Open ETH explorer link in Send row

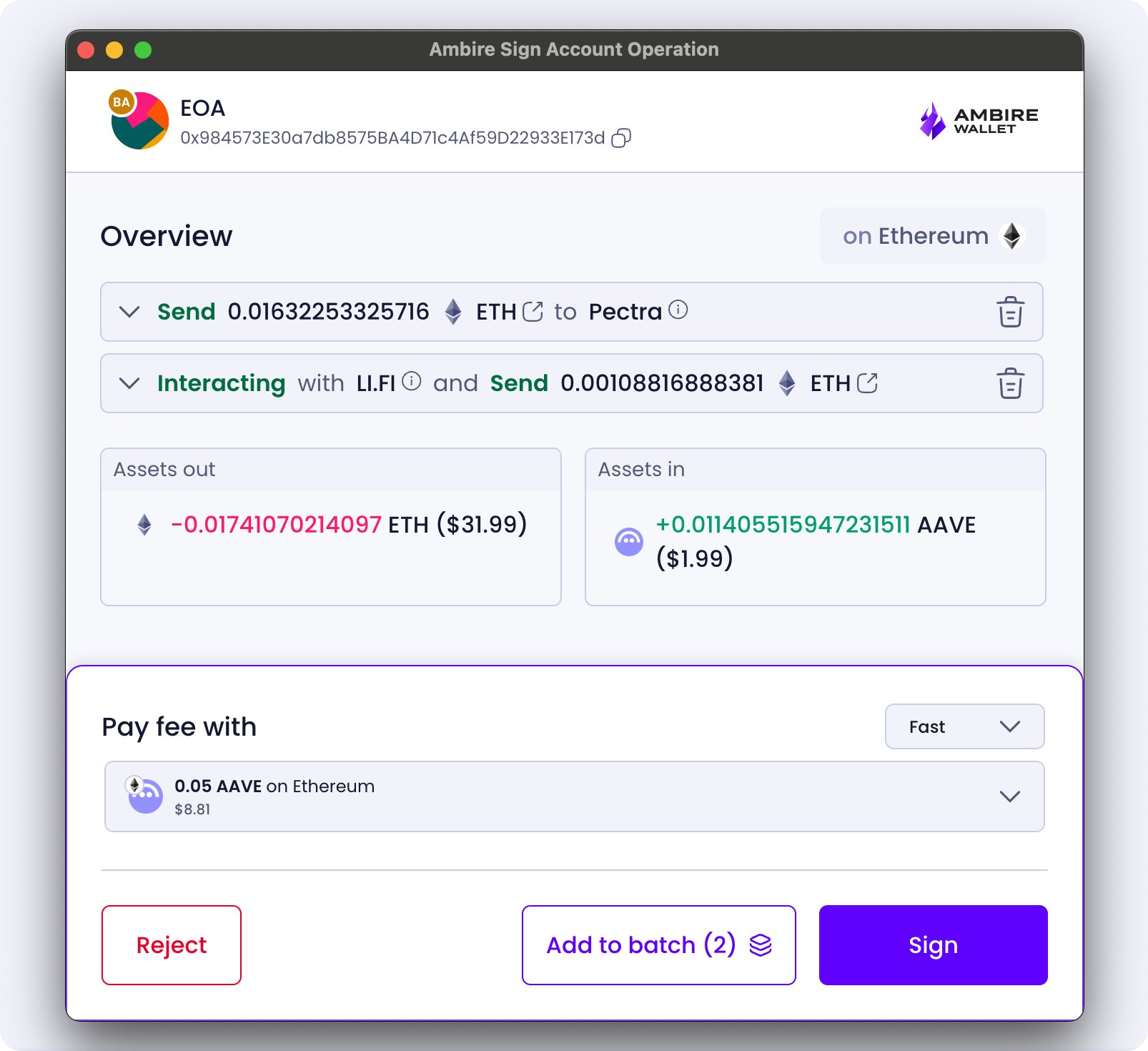point(533,312)
